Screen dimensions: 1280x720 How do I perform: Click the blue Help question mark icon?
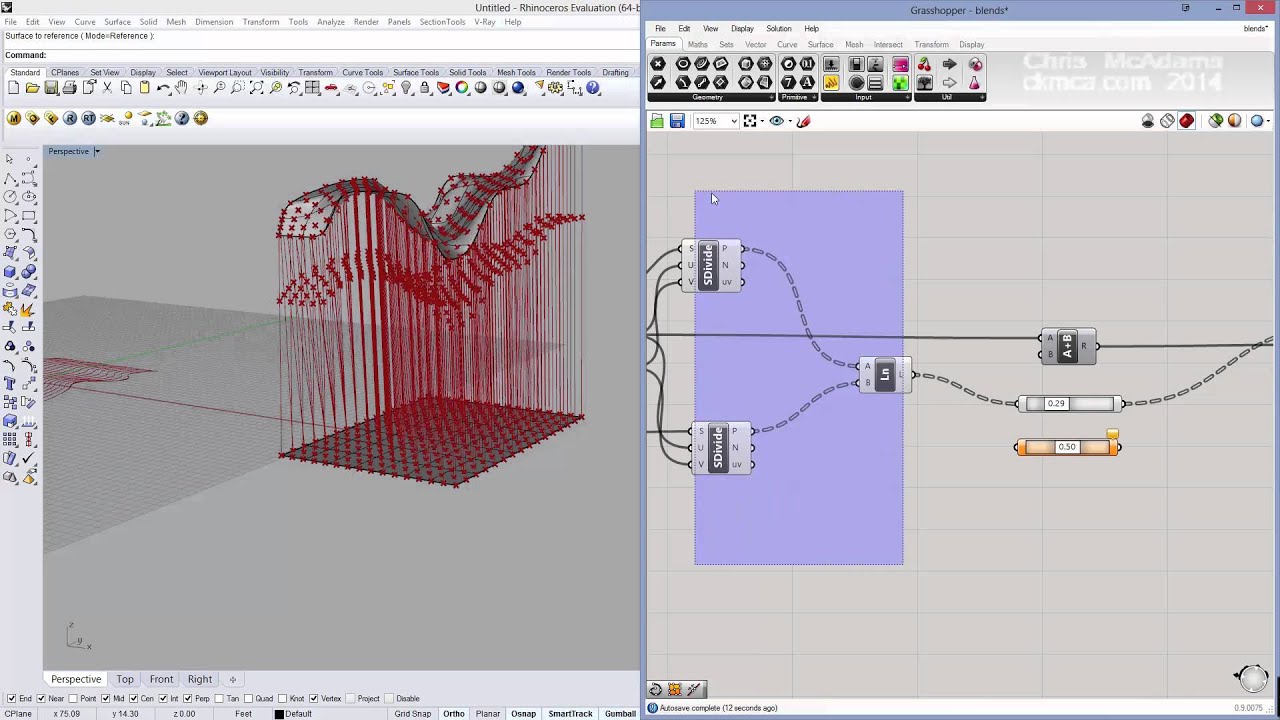pyautogui.click(x=593, y=88)
